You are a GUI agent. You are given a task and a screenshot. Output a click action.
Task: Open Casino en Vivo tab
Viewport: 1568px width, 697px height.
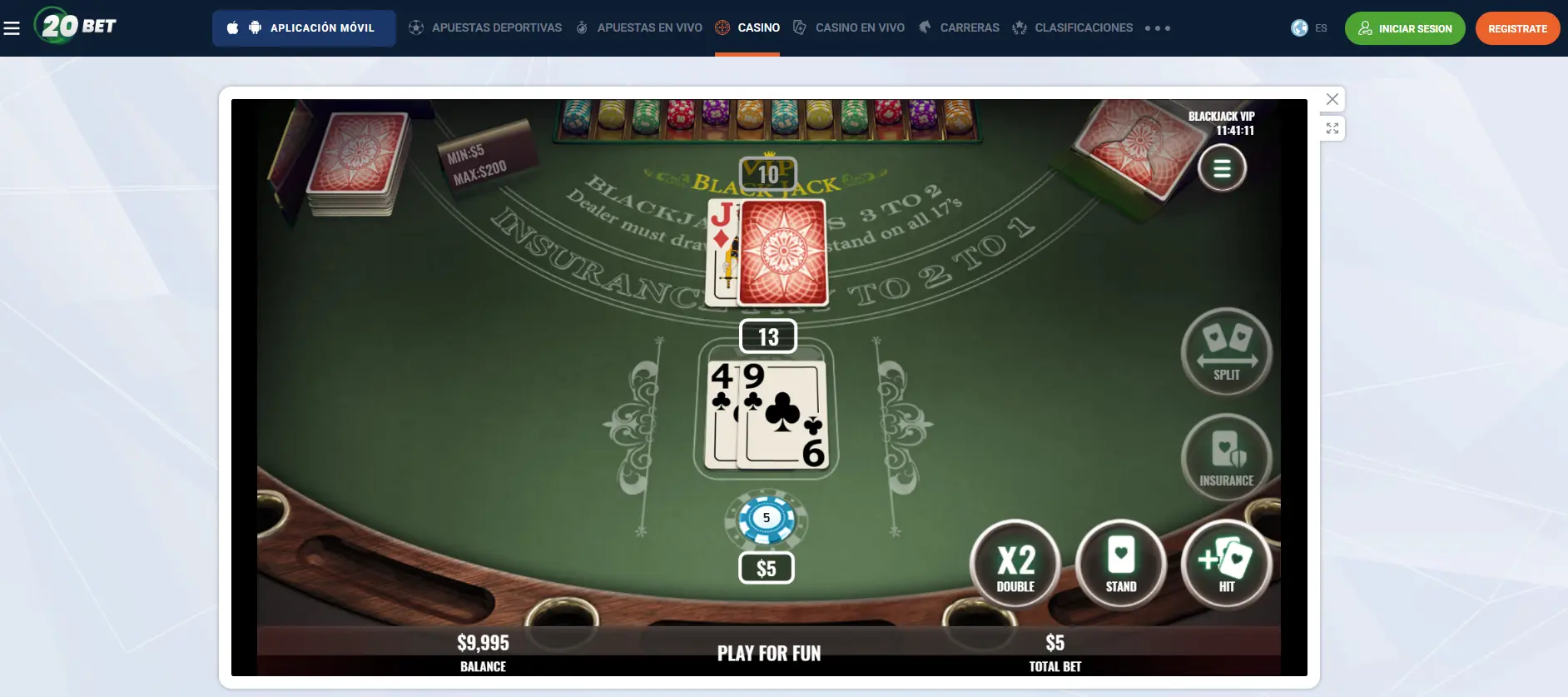849,28
